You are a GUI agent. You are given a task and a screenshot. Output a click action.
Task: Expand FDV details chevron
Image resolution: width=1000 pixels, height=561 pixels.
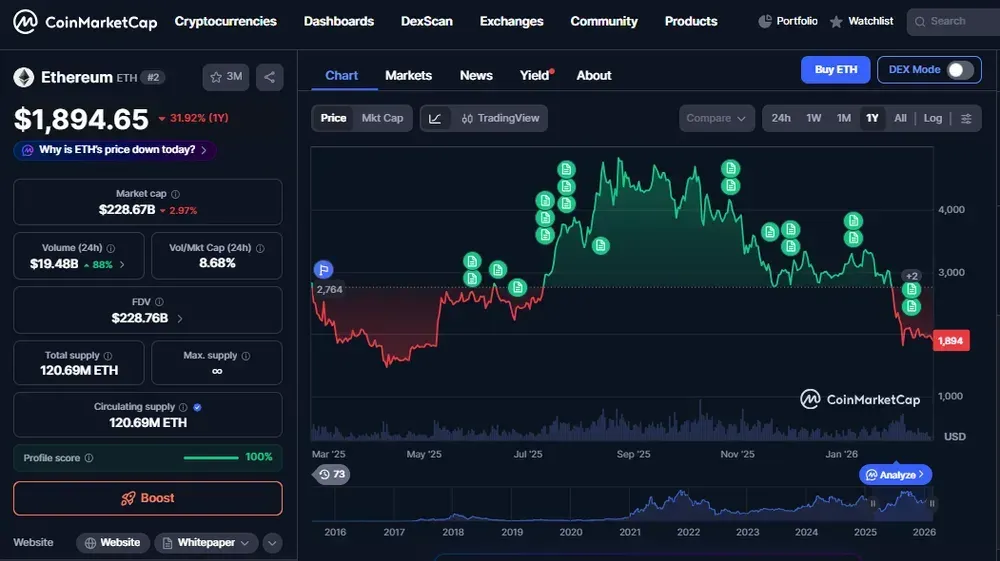tap(180, 318)
